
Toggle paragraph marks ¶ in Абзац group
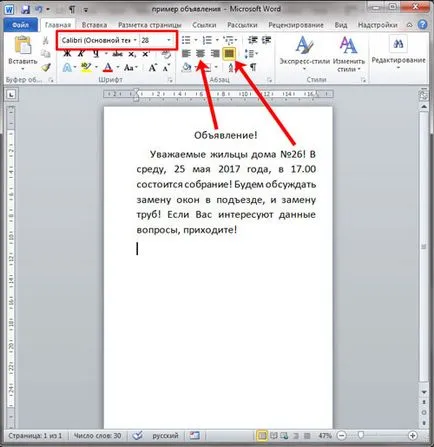point(253,68)
